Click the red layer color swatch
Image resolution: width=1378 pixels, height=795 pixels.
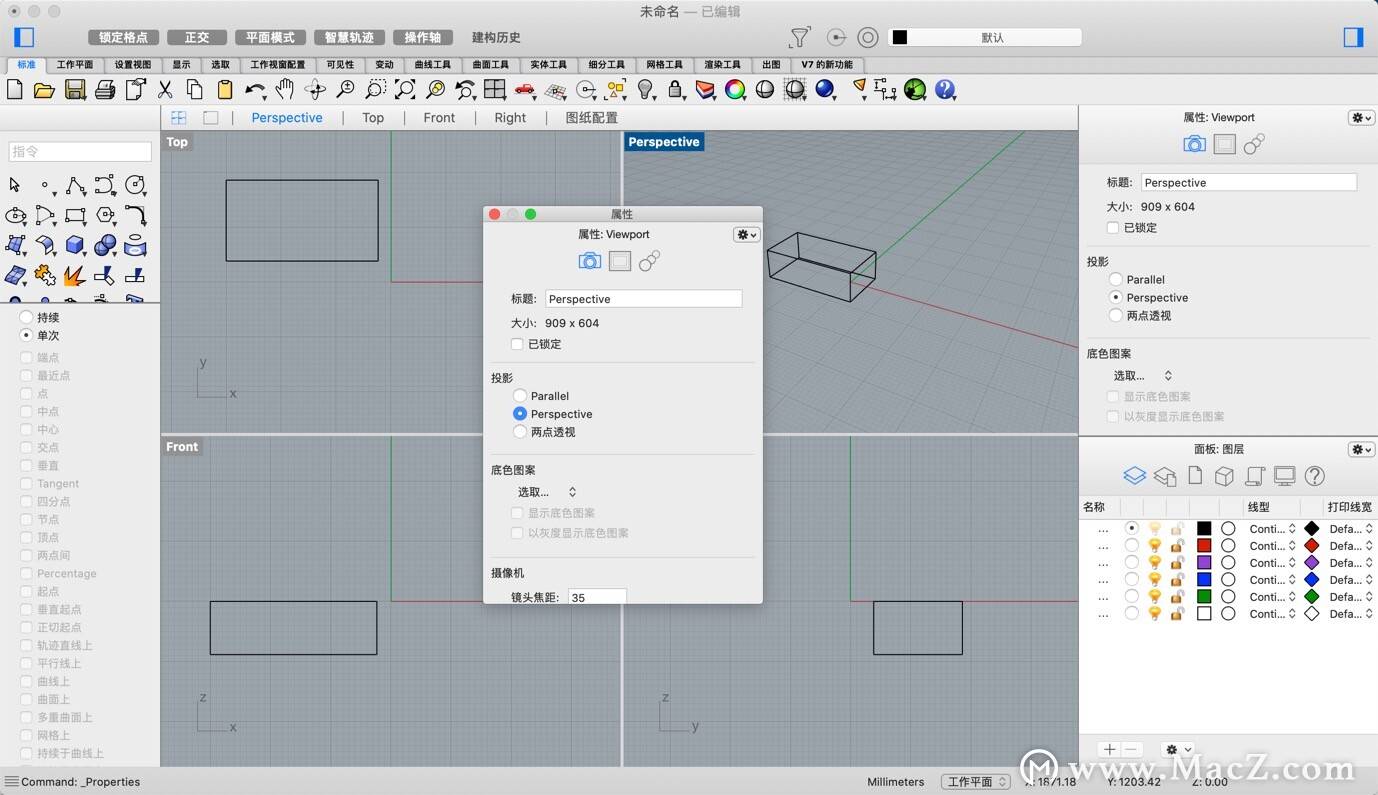pyautogui.click(x=1204, y=546)
